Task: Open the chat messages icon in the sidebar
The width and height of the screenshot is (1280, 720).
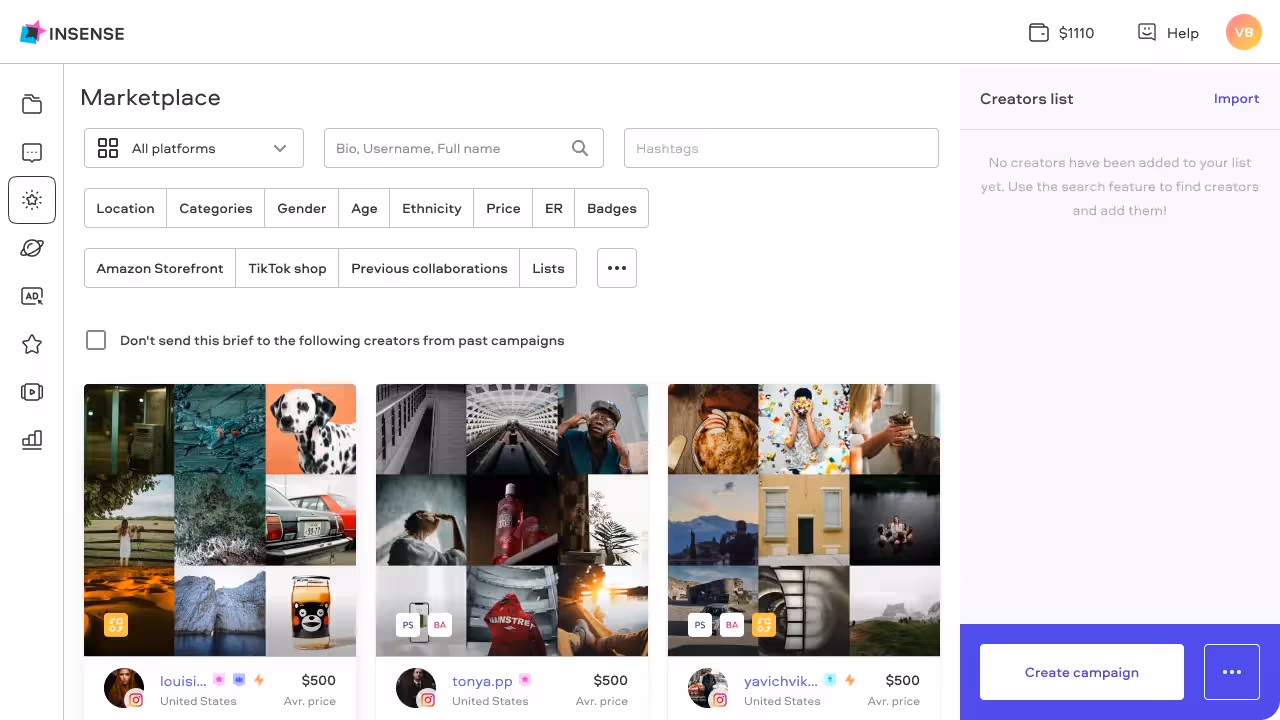Action: [x=31, y=152]
